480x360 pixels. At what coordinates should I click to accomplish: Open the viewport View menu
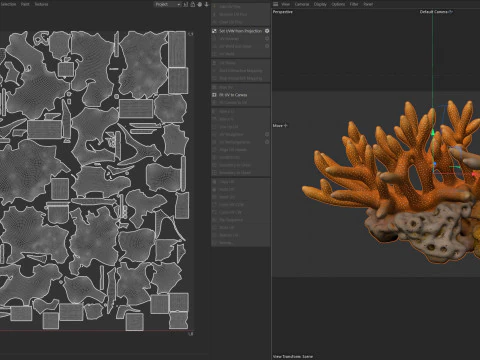(286, 4)
